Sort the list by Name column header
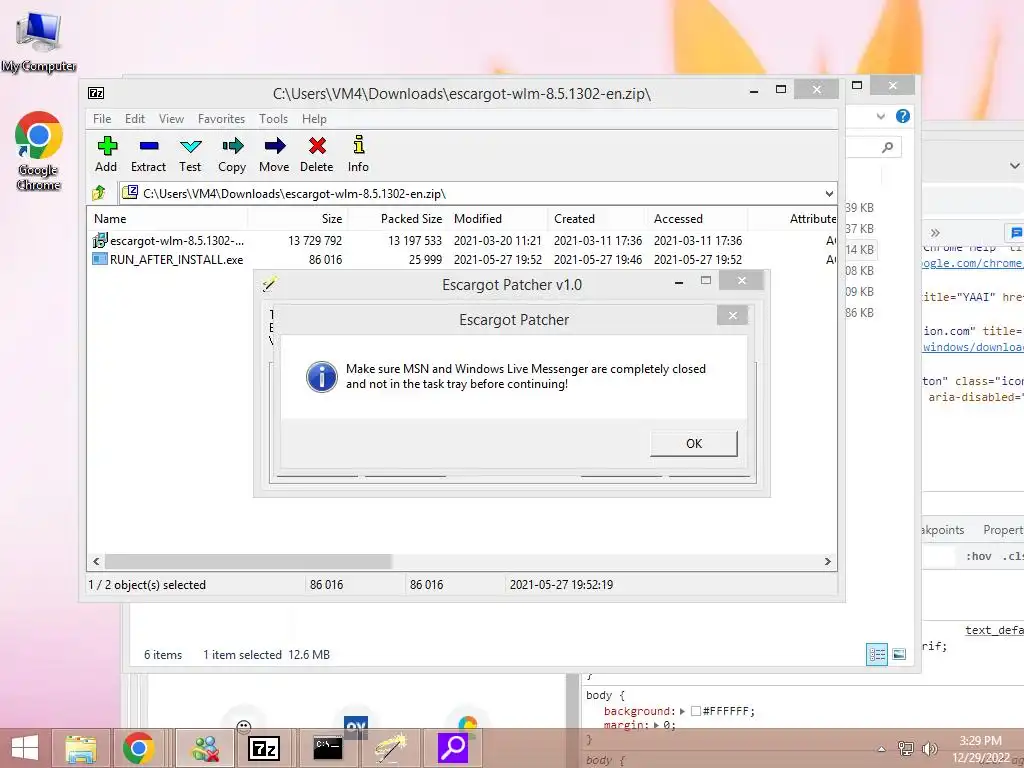The width and height of the screenshot is (1024, 768). 167,219
